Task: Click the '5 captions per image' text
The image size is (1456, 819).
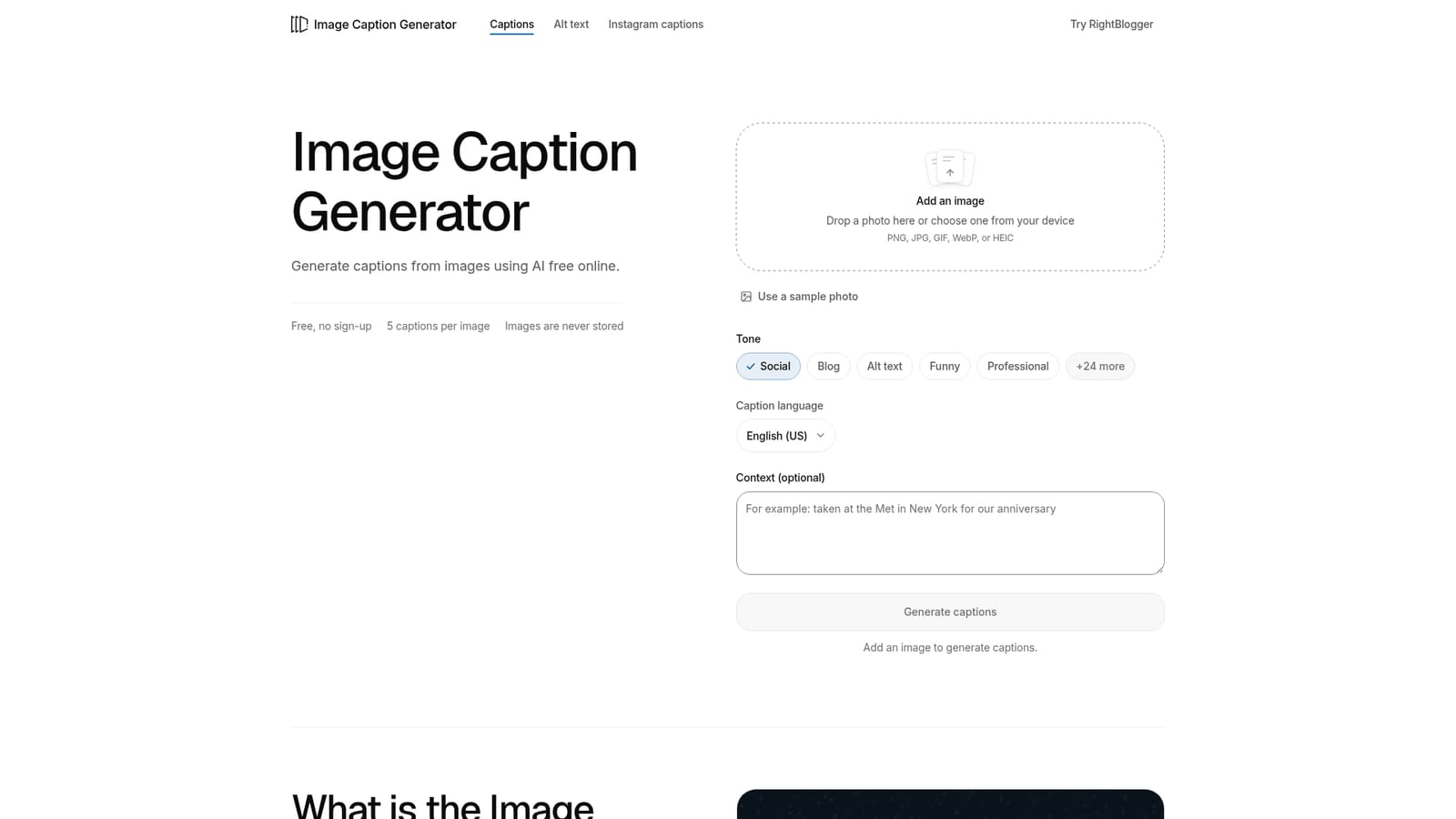Action: click(438, 326)
